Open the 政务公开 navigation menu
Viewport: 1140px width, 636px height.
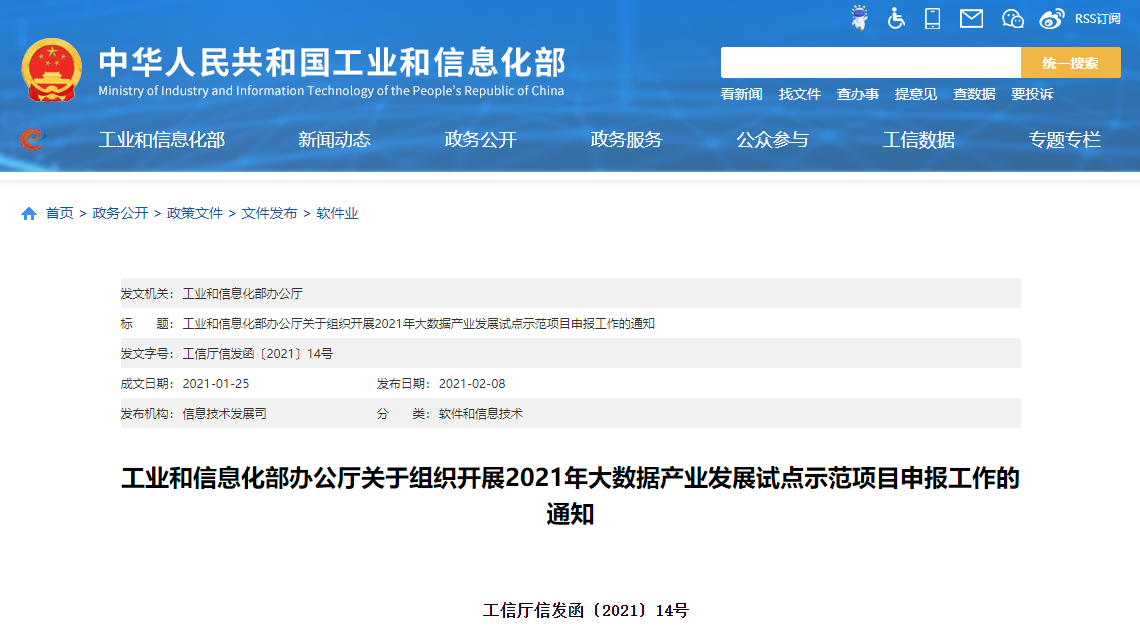point(480,140)
